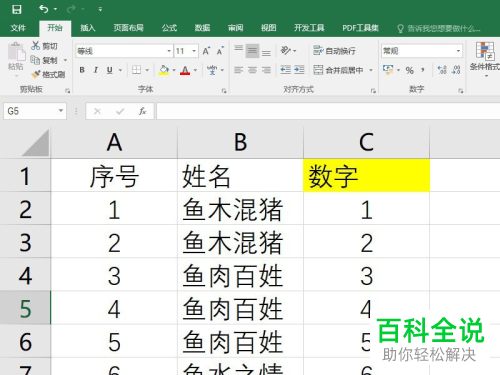
Task: Apply percent style
Action: point(410,70)
